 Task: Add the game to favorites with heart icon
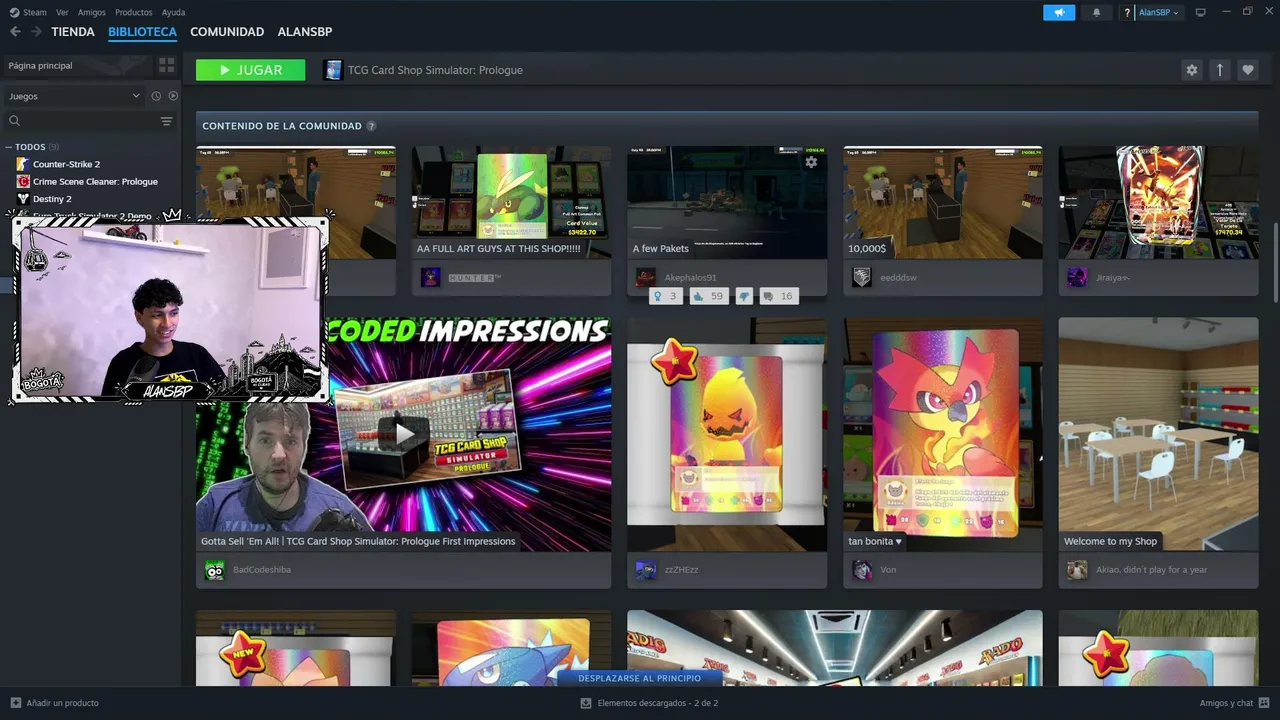tap(1247, 70)
